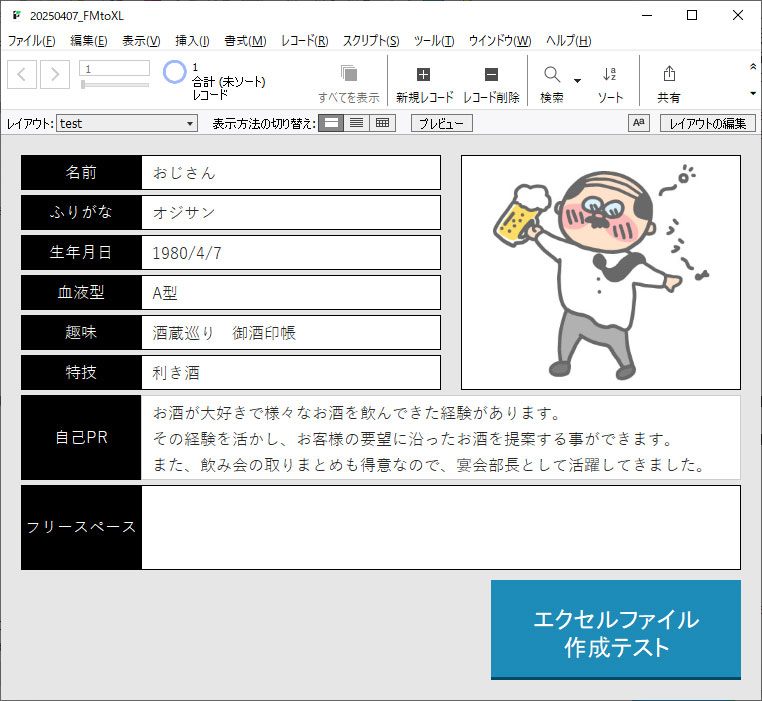This screenshot has width=762, height=701.
Task: Switch to Form view icon
Action: coord(331,123)
